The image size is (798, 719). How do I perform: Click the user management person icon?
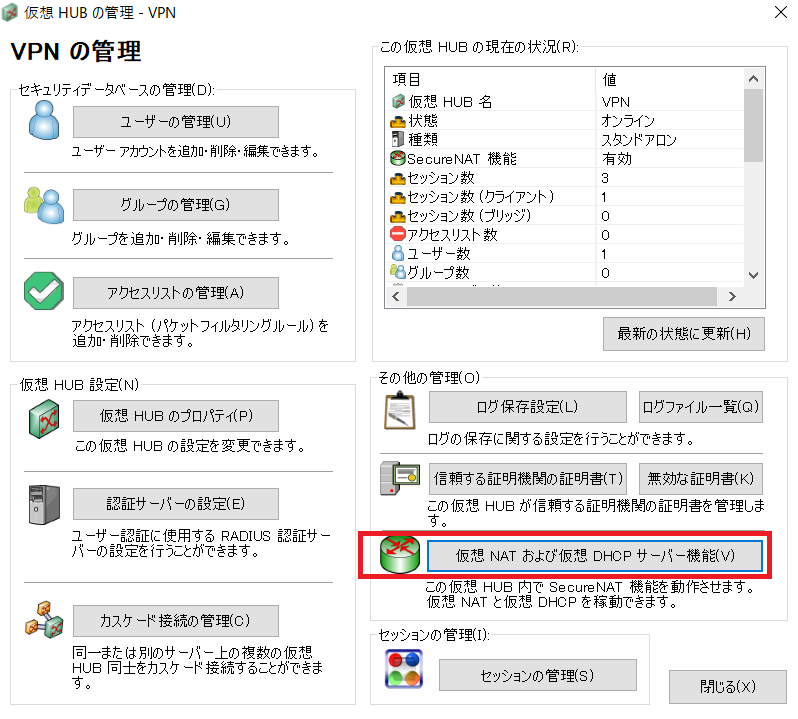coord(44,120)
